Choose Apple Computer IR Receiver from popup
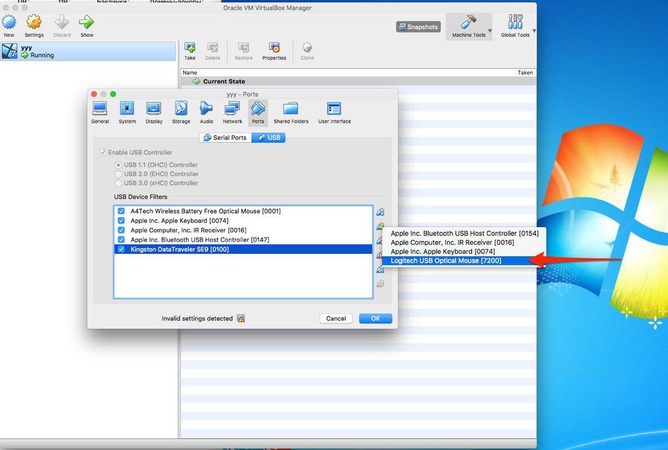The width and height of the screenshot is (668, 450). [464, 242]
